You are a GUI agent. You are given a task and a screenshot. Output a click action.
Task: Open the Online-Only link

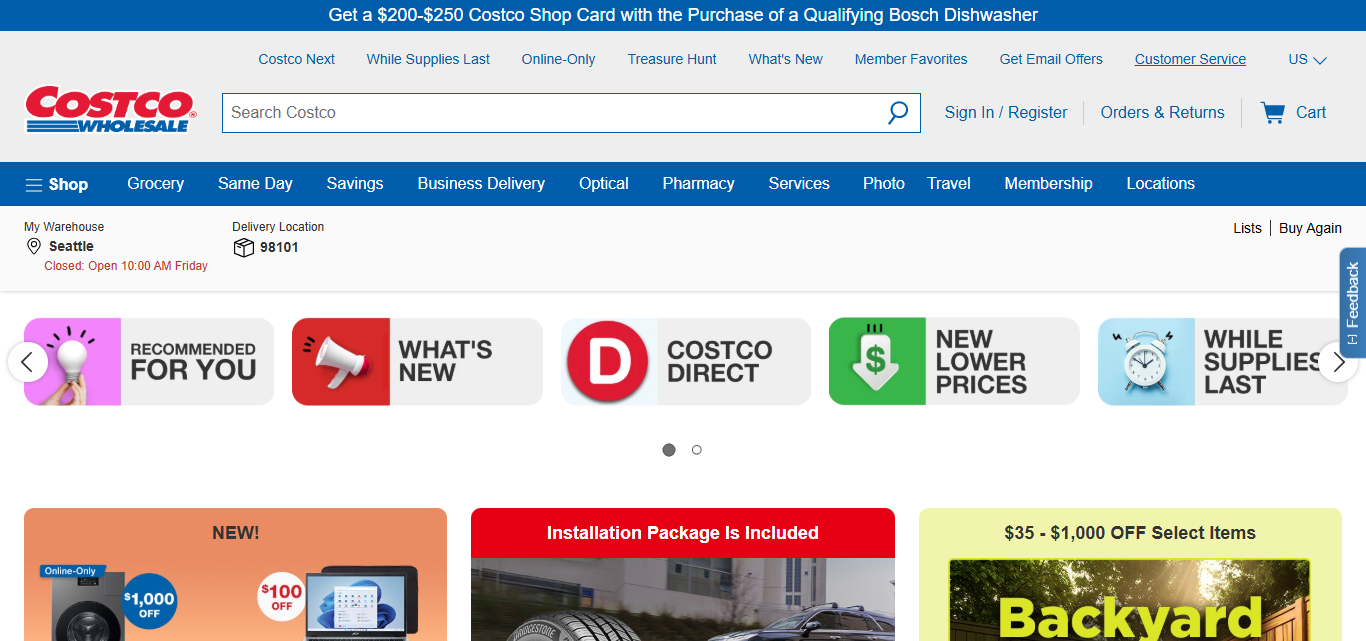[558, 59]
